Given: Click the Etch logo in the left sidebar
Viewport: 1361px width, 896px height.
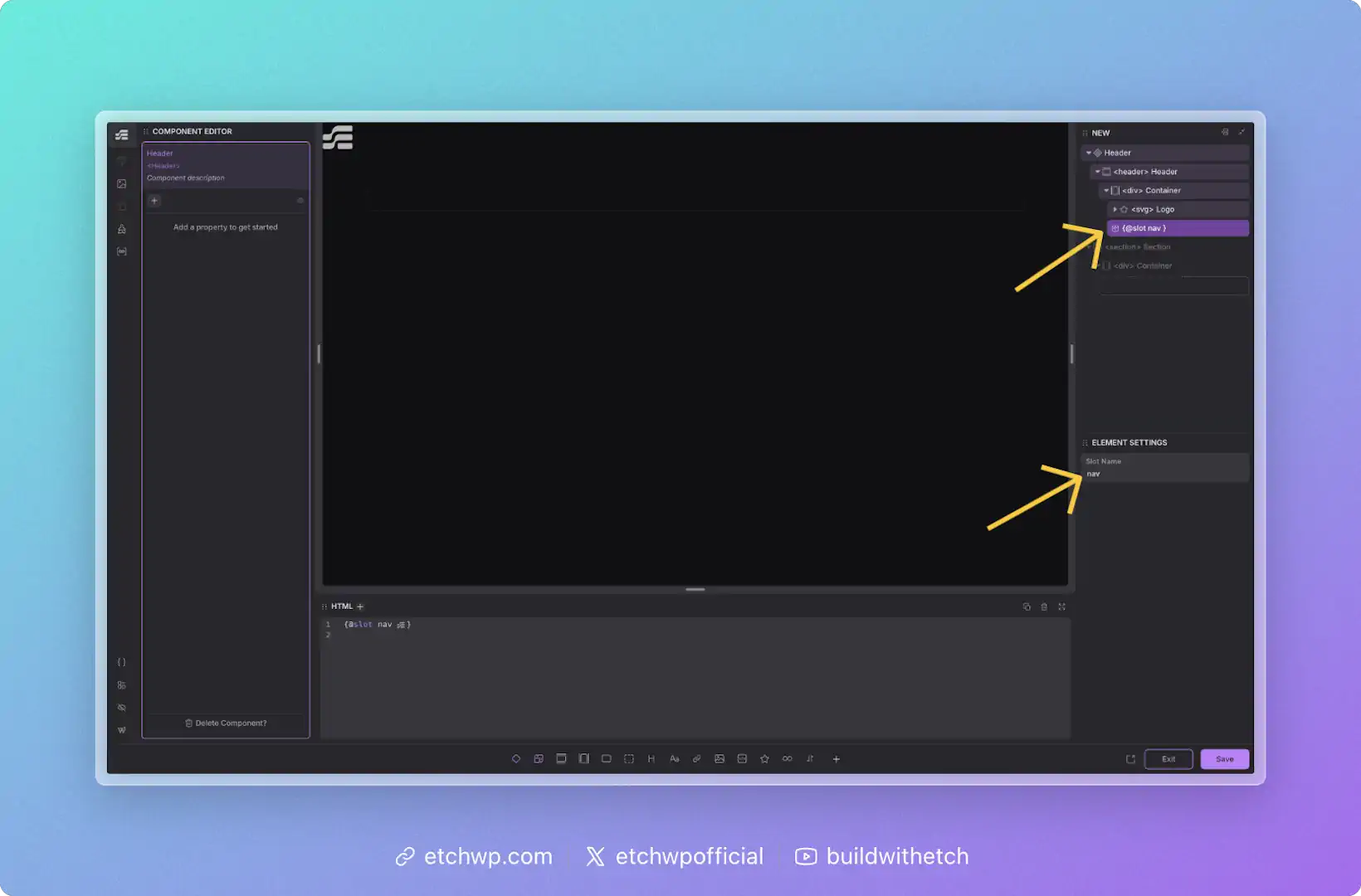Looking at the screenshot, I should pyautogui.click(x=122, y=135).
